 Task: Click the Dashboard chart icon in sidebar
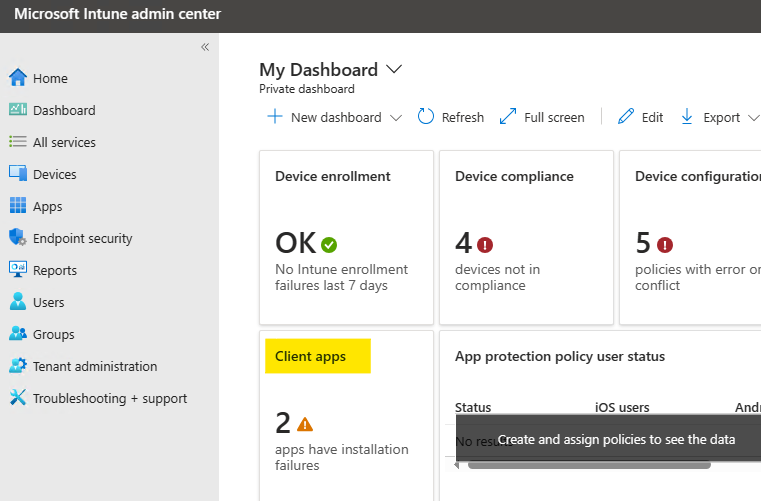[18, 109]
